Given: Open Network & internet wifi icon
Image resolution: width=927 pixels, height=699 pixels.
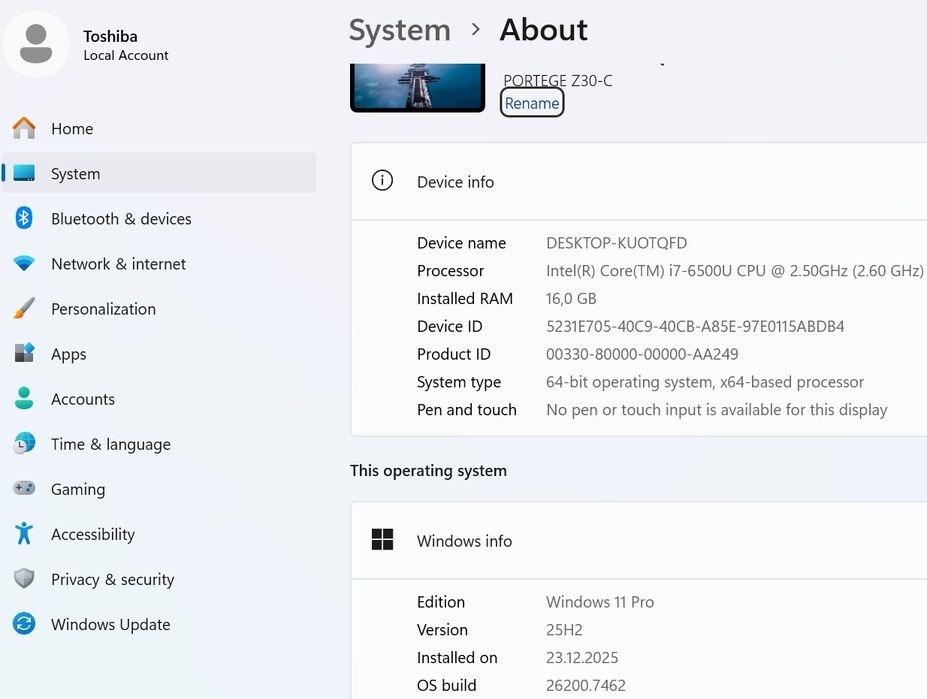Looking at the screenshot, I should (24, 264).
